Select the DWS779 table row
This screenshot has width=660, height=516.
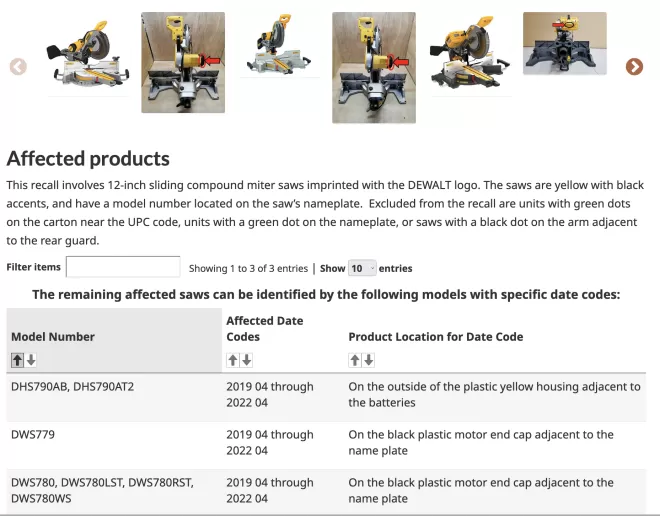click(x=326, y=443)
